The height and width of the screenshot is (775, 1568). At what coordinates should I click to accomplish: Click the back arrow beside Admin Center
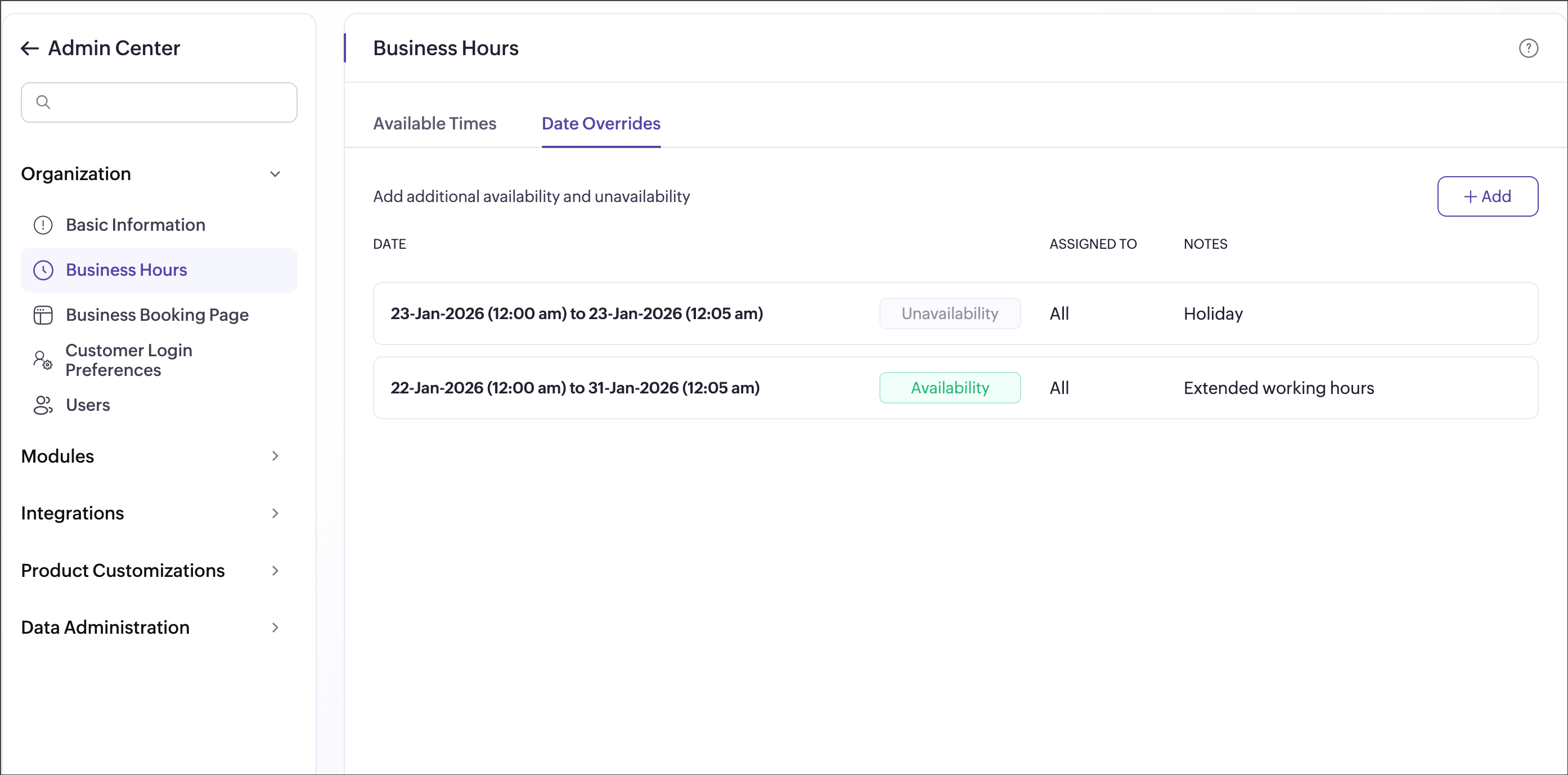[x=29, y=48]
